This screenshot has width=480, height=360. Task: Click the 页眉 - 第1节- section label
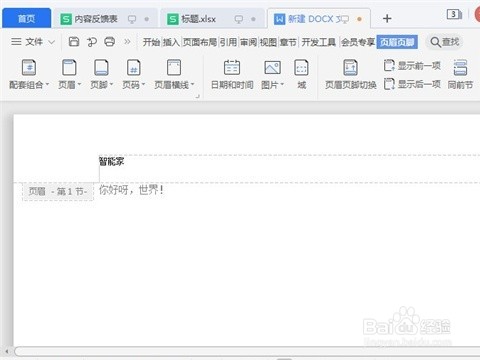pyautogui.click(x=58, y=192)
